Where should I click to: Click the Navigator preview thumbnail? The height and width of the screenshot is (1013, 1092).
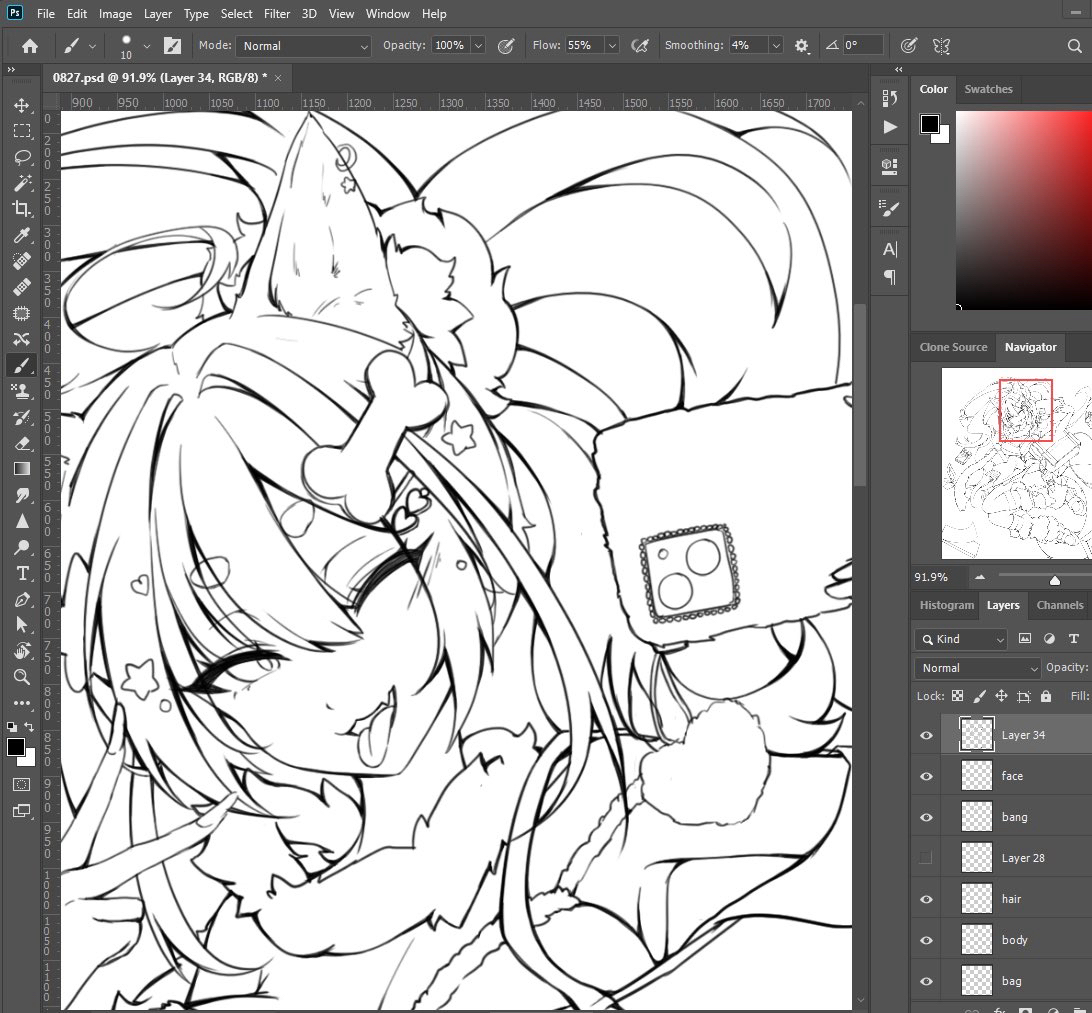click(1016, 463)
